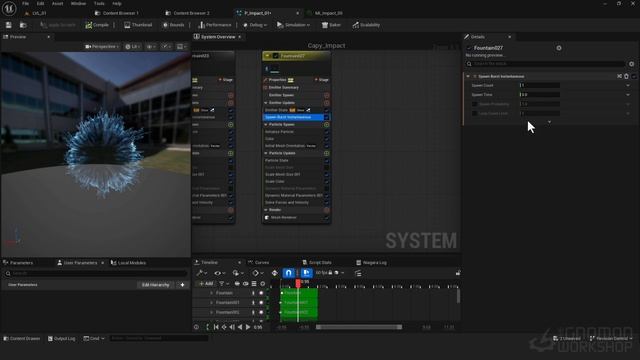Add a user parameter with plus button
Image resolution: width=640 pixels, height=360 pixels.
click(x=182, y=285)
